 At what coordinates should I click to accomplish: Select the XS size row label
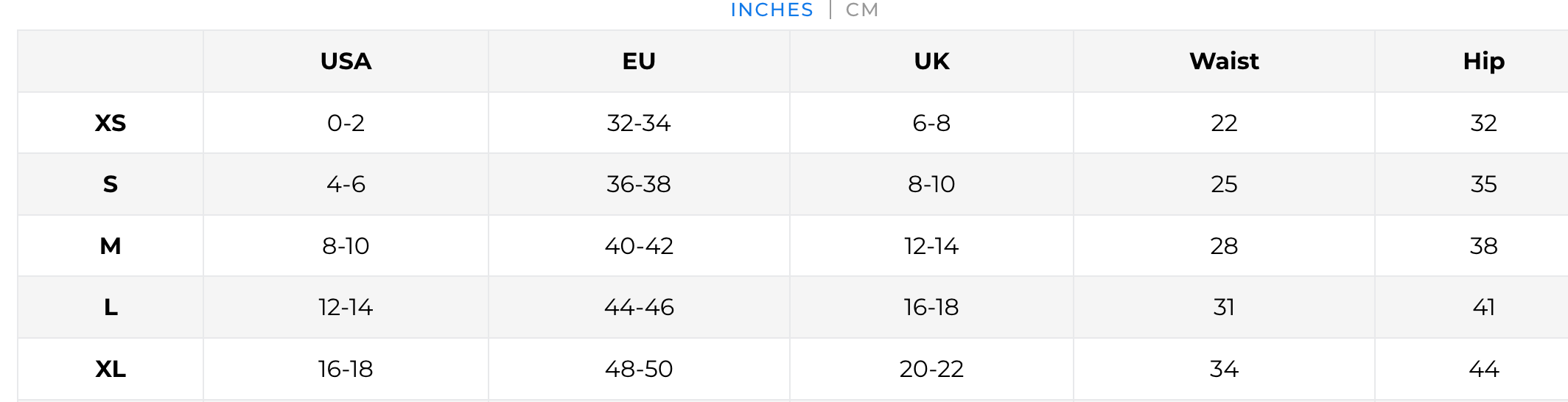pyautogui.click(x=111, y=123)
